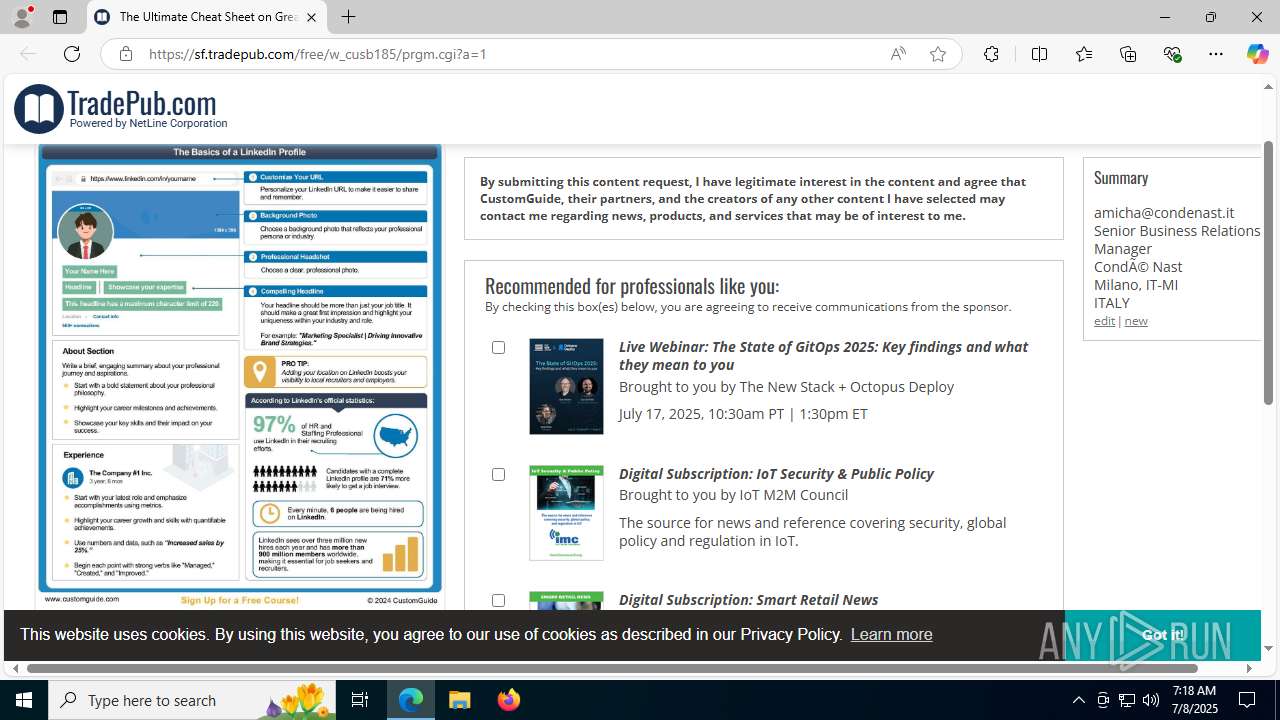Open a new browser tab
Image resolution: width=1280 pixels, height=720 pixels.
click(348, 17)
